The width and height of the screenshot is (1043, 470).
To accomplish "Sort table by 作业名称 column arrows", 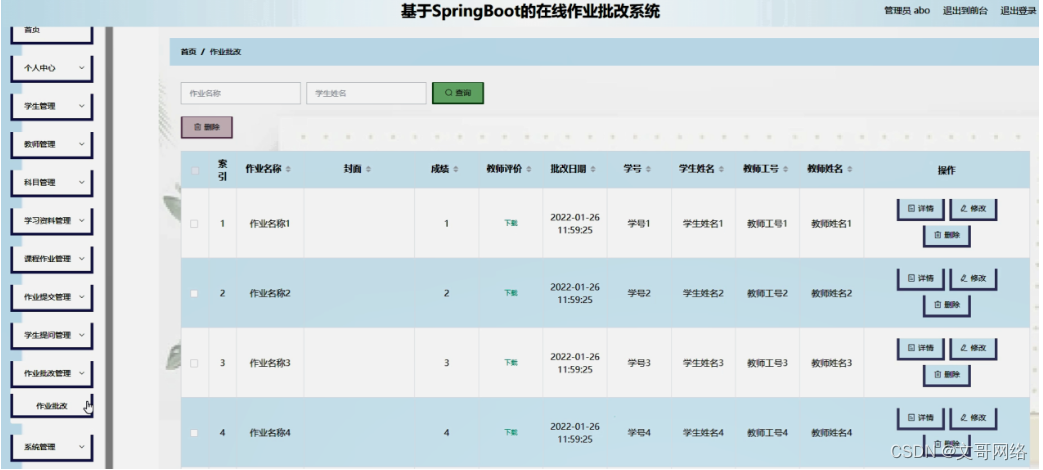I will point(288,170).
